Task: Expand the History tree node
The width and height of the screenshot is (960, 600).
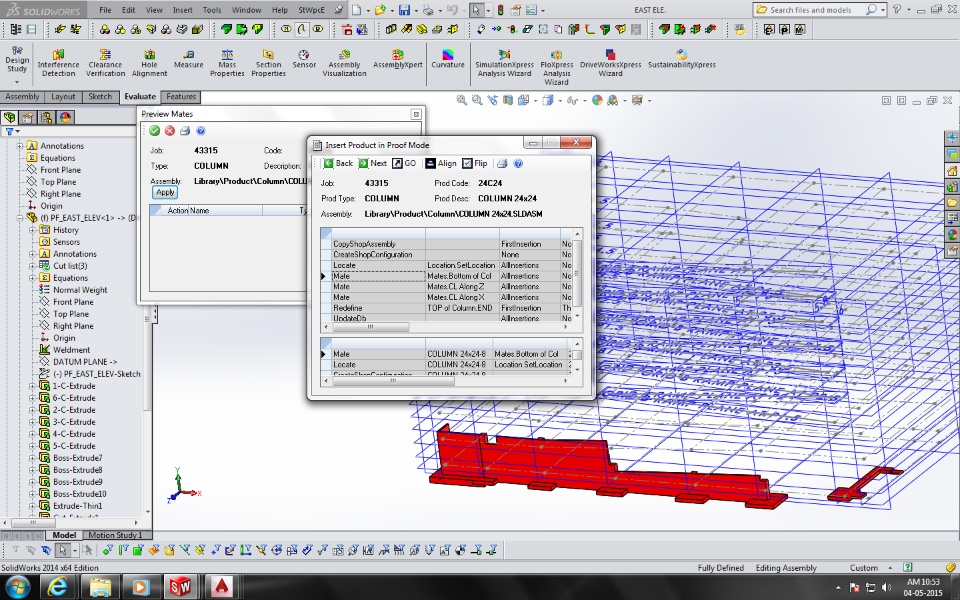Action: [32, 230]
